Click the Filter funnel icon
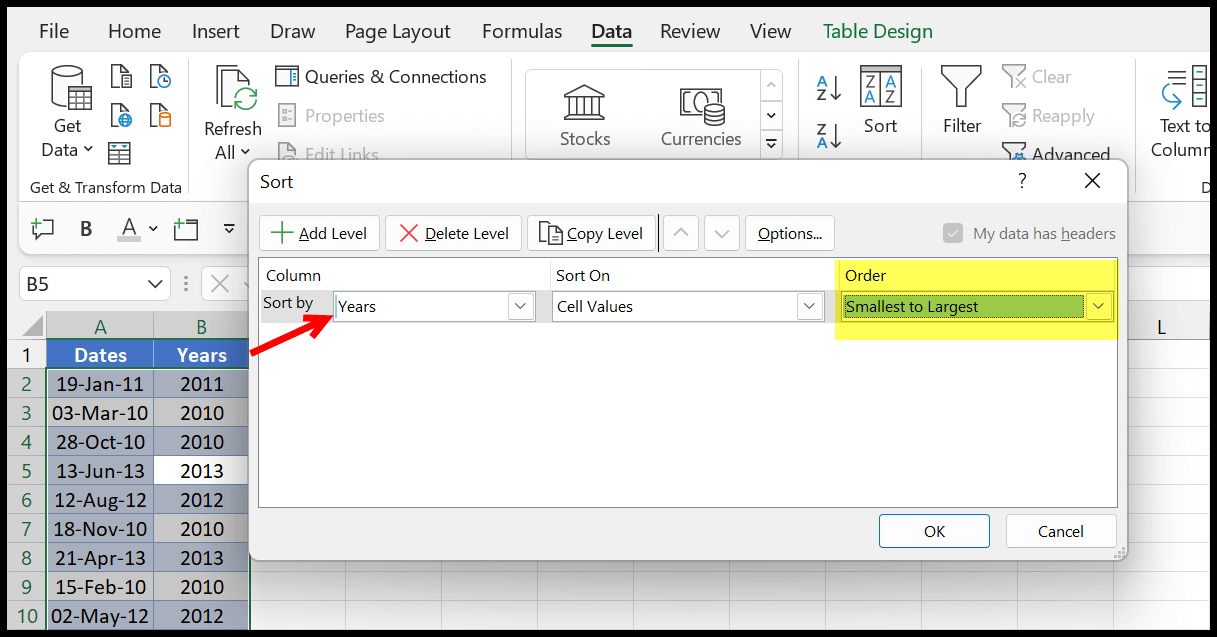 coord(961,88)
